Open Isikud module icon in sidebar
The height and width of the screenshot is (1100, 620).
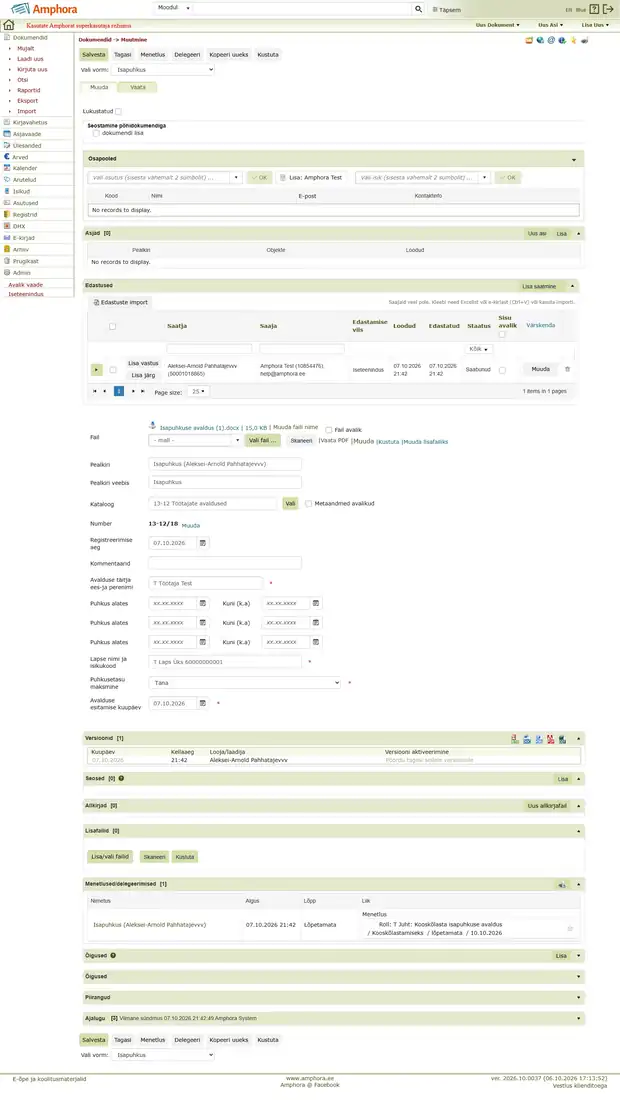7,191
